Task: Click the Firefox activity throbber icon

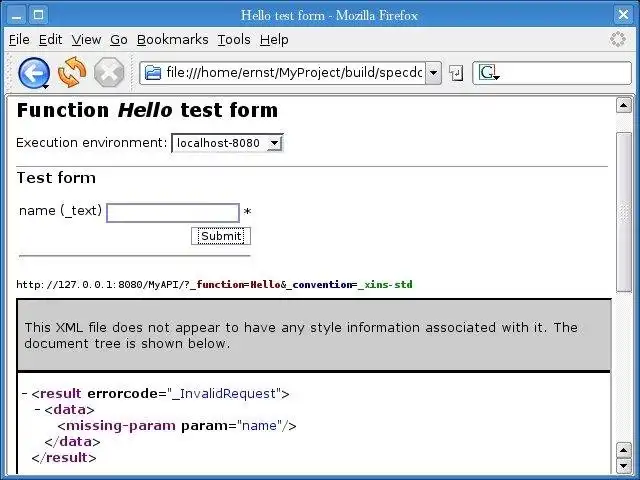Action: 618,40
